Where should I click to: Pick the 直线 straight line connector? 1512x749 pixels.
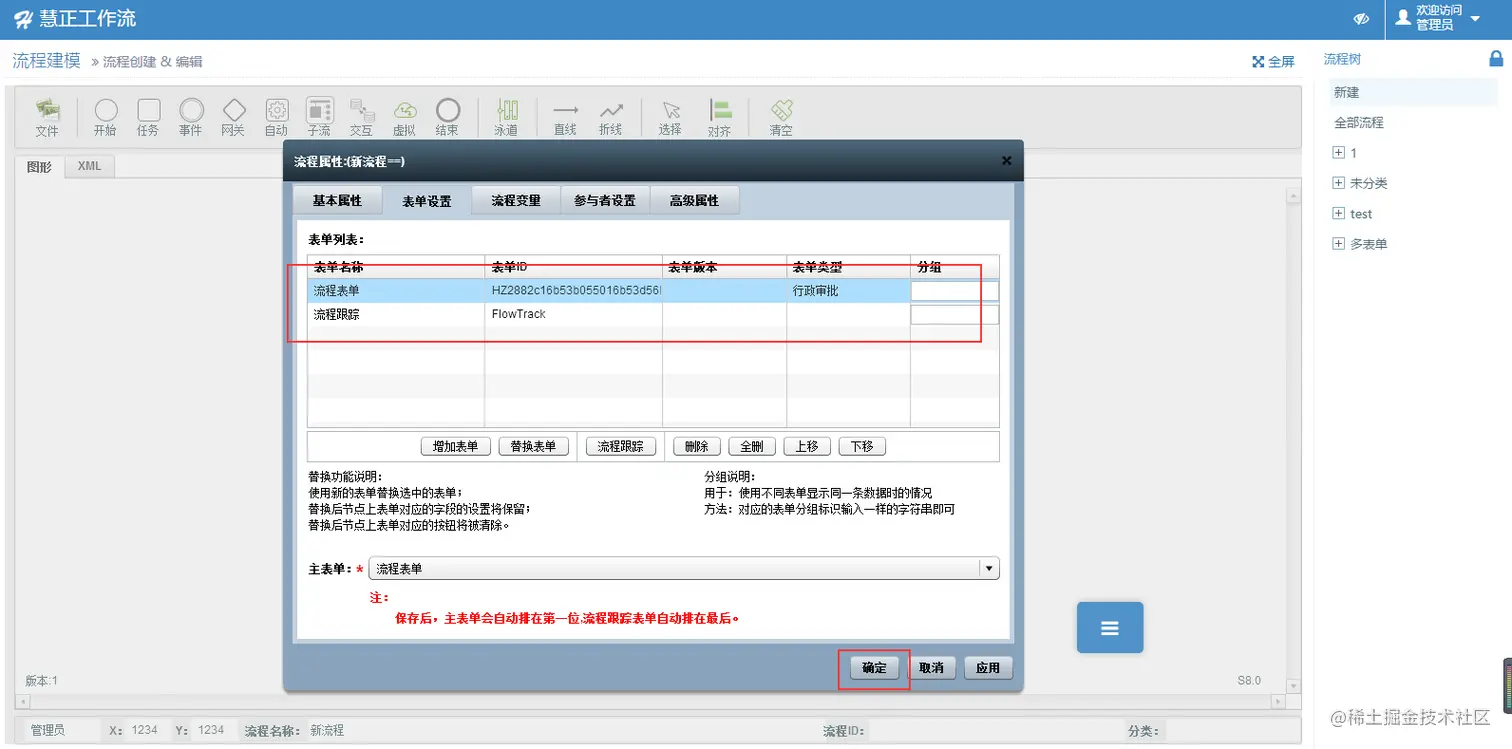565,117
